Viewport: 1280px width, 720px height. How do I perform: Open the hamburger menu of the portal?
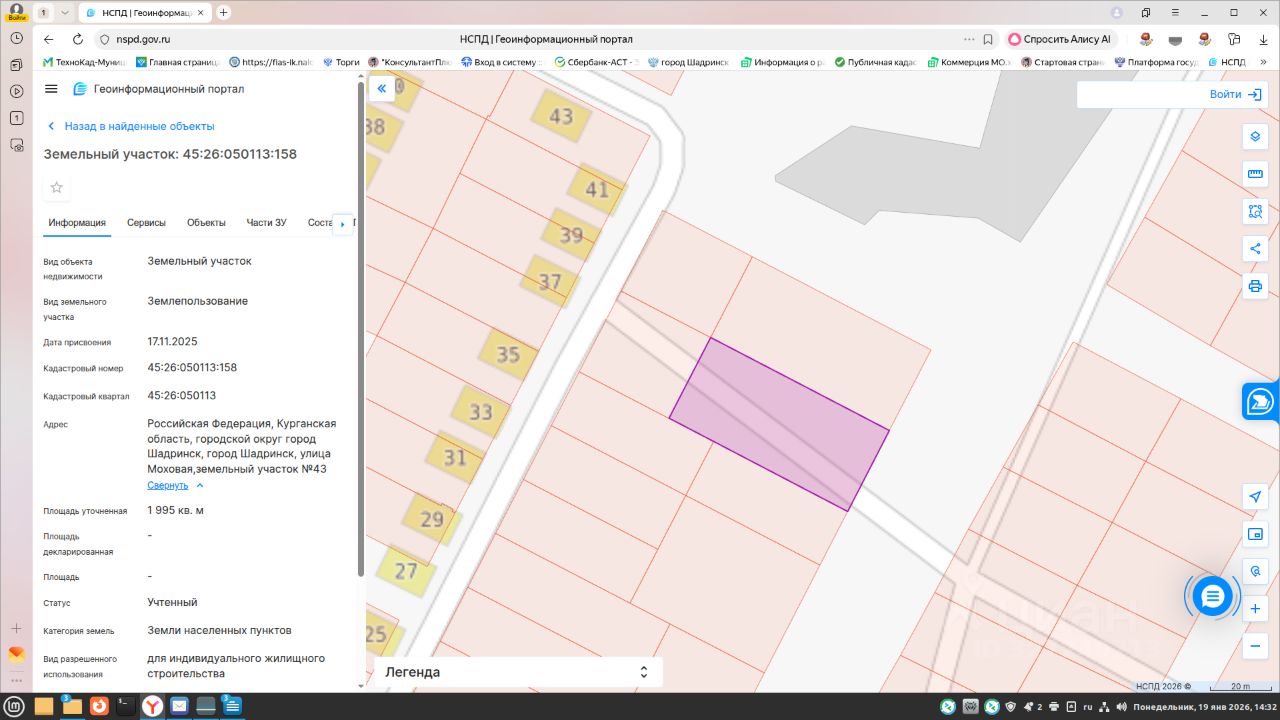[x=52, y=89]
